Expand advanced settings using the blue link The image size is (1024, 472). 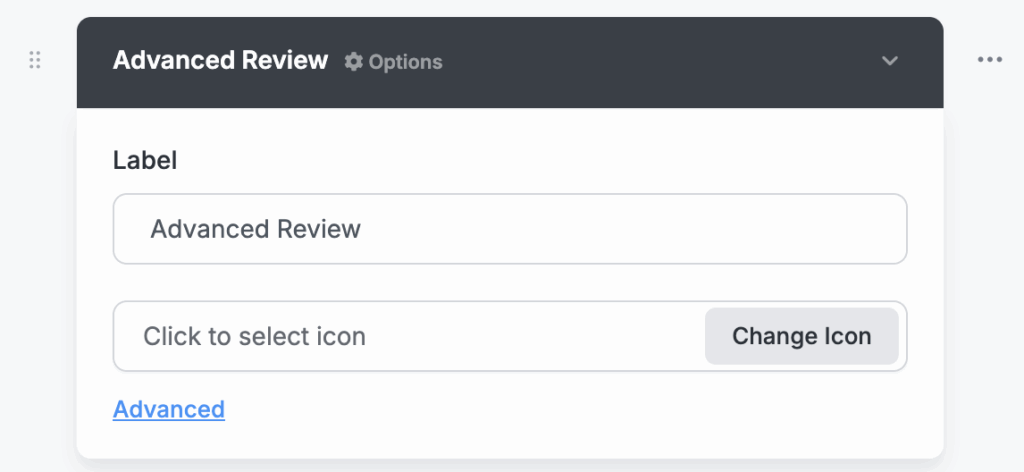169,409
